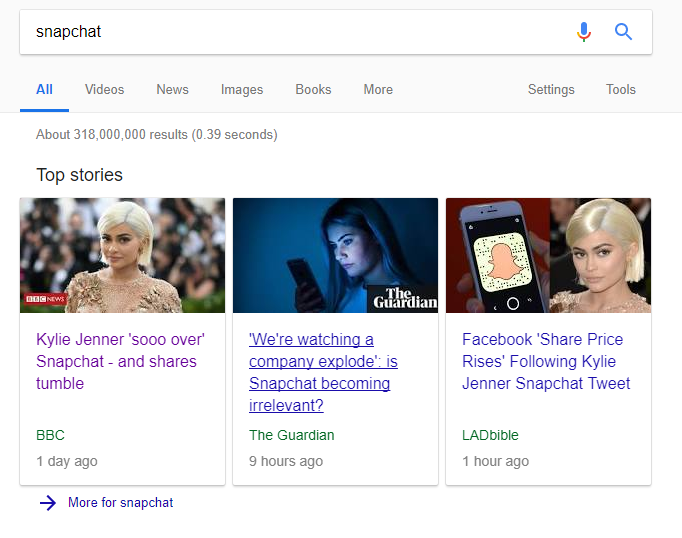Screen dimensions: 682x538
Task: Click the arrow icon beside More for snapchat
Action: pos(48,503)
